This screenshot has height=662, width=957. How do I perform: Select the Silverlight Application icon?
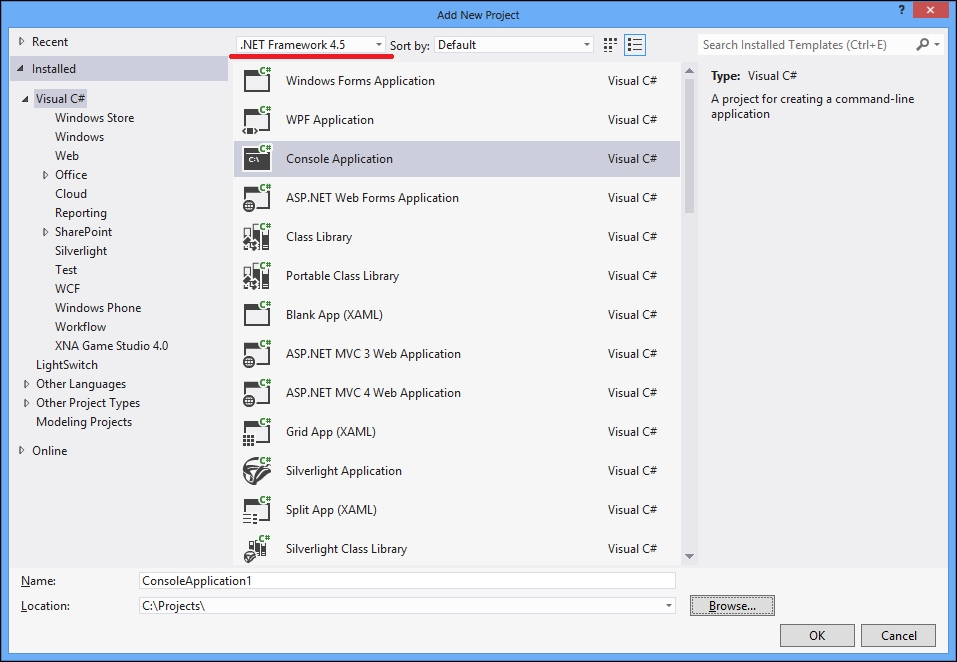(257, 471)
